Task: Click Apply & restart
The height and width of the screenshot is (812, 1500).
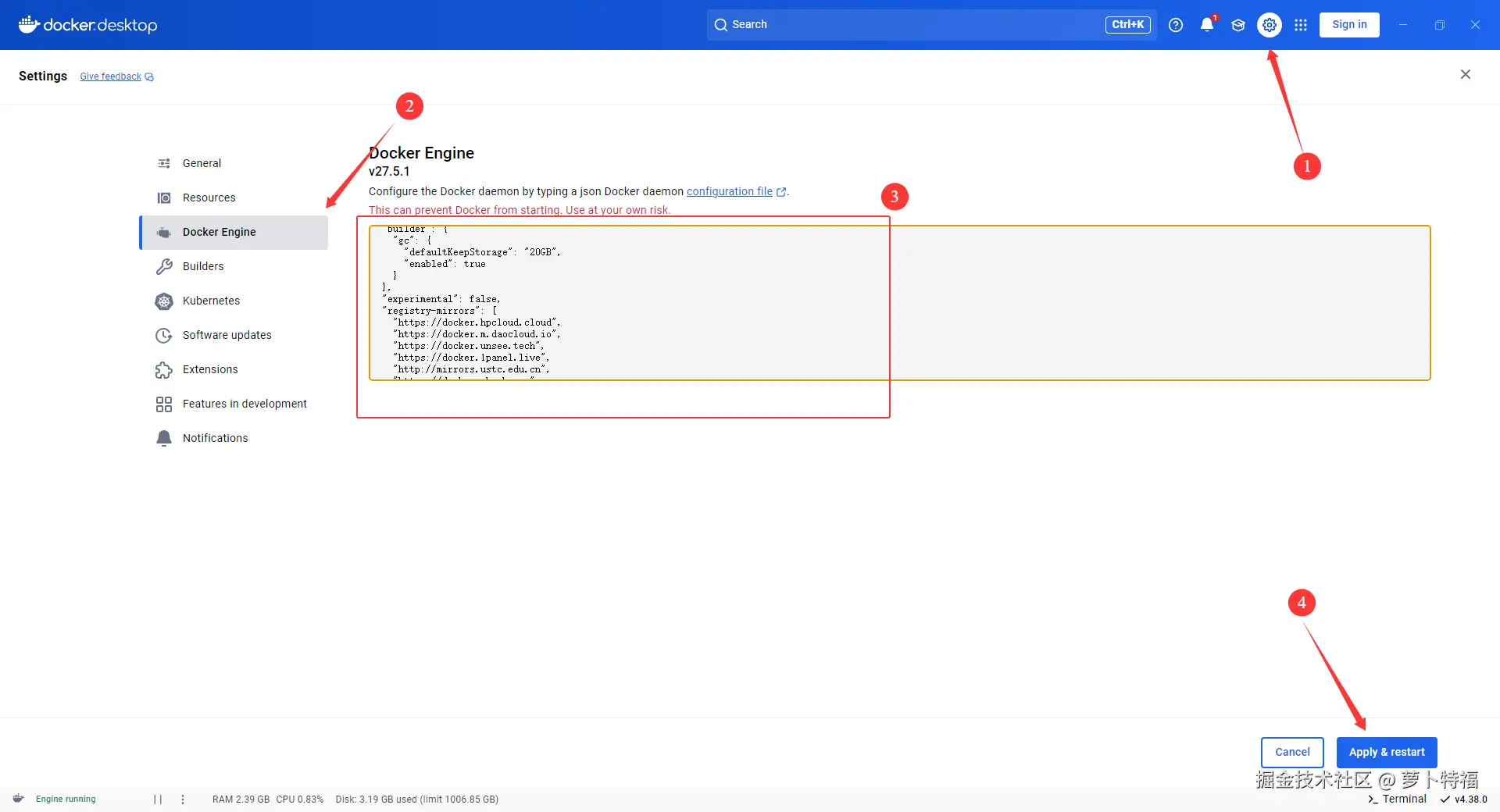Action: (1387, 752)
